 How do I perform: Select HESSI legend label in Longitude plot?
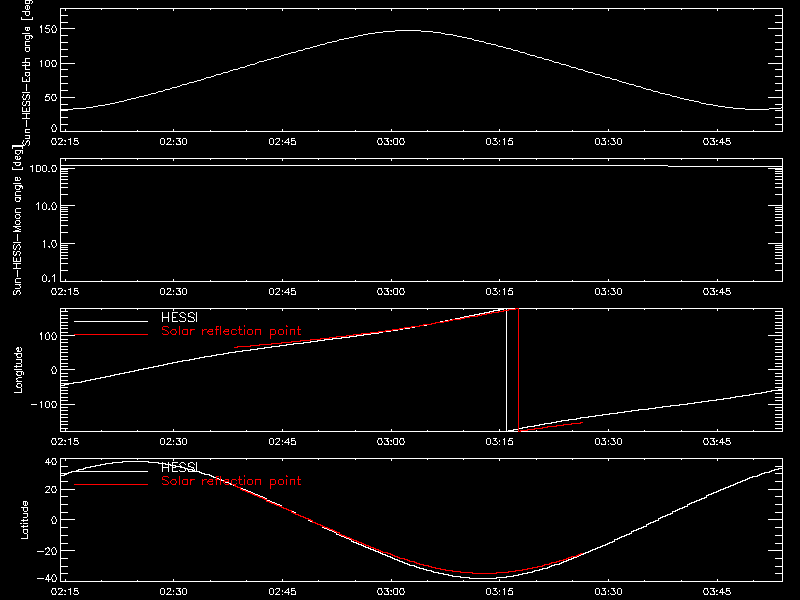179,317
